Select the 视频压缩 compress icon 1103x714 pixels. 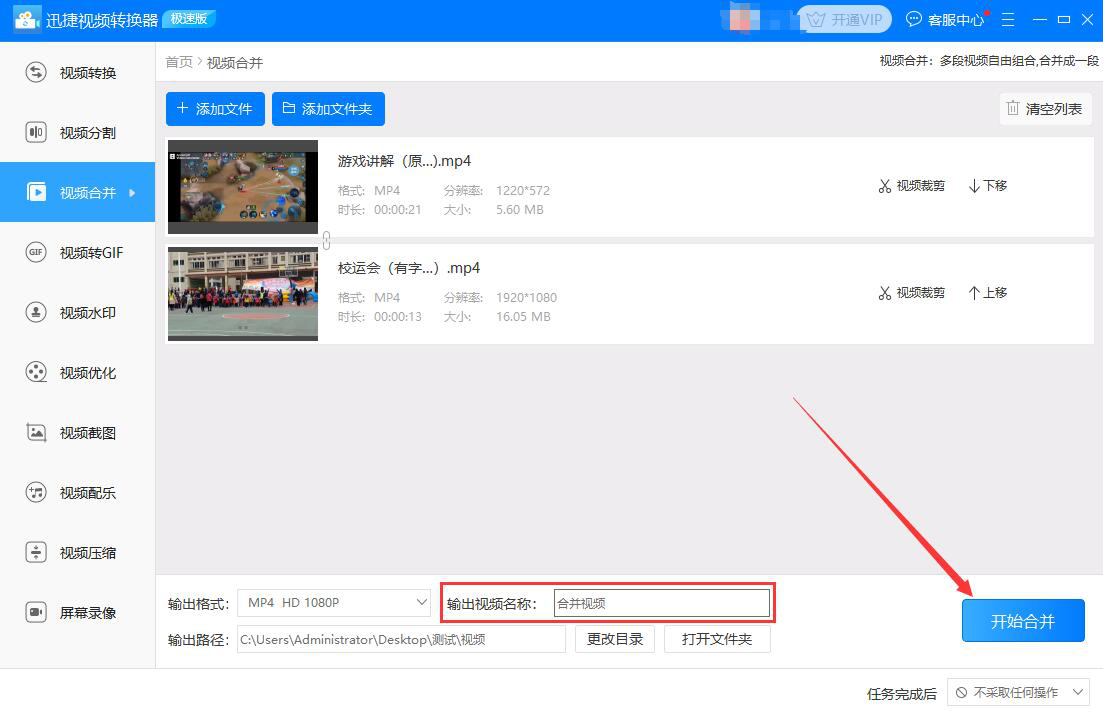pyautogui.click(x=36, y=552)
